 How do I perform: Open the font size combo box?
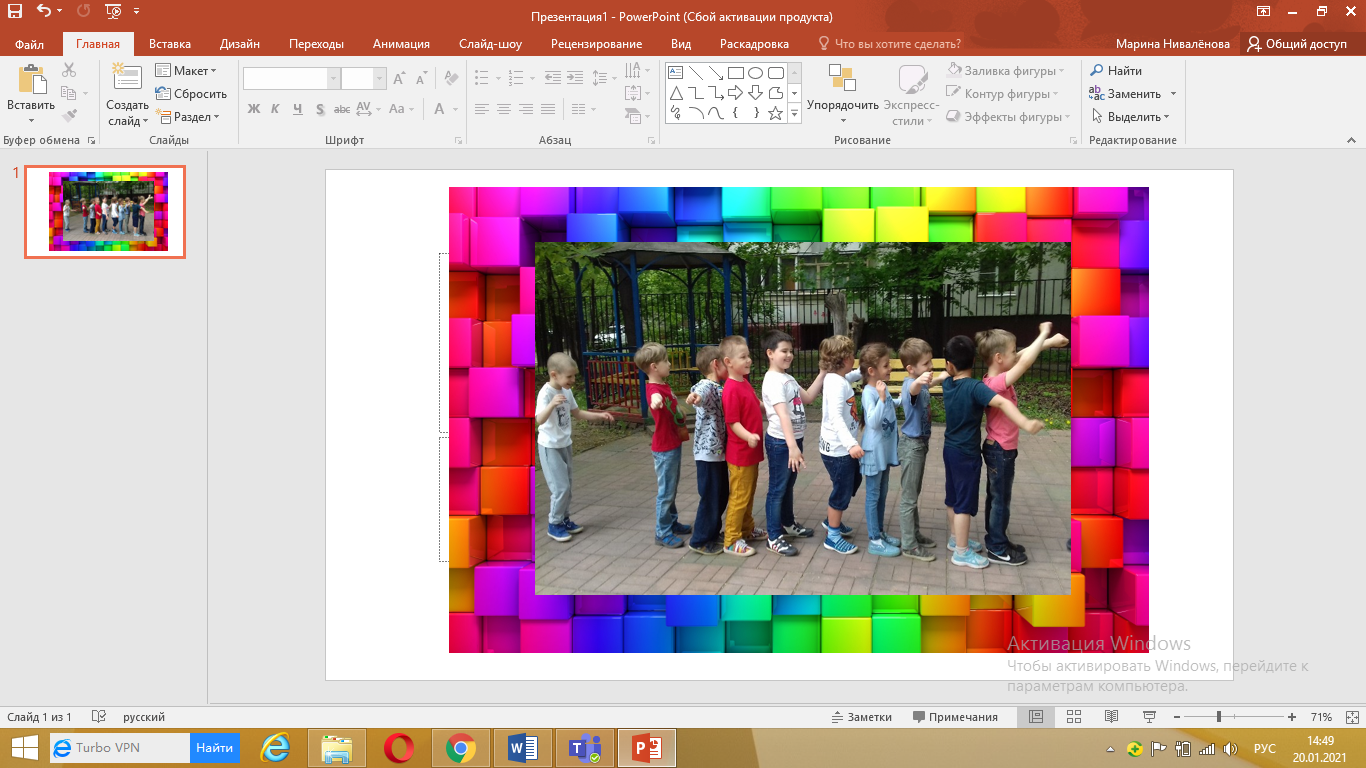point(364,78)
